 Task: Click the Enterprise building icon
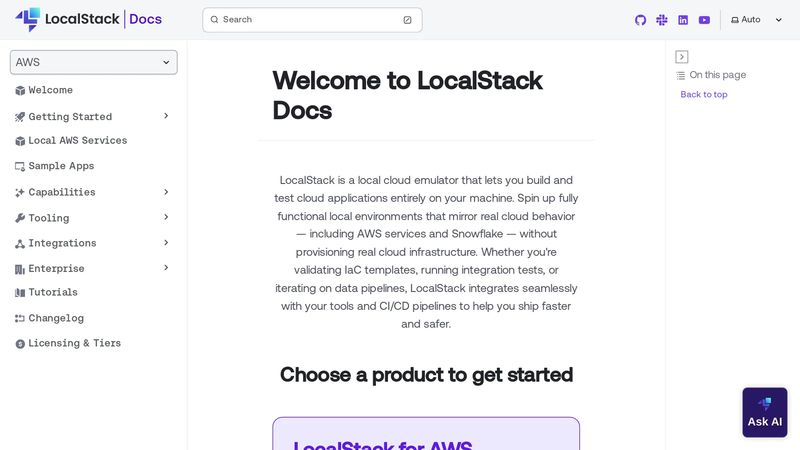20,269
